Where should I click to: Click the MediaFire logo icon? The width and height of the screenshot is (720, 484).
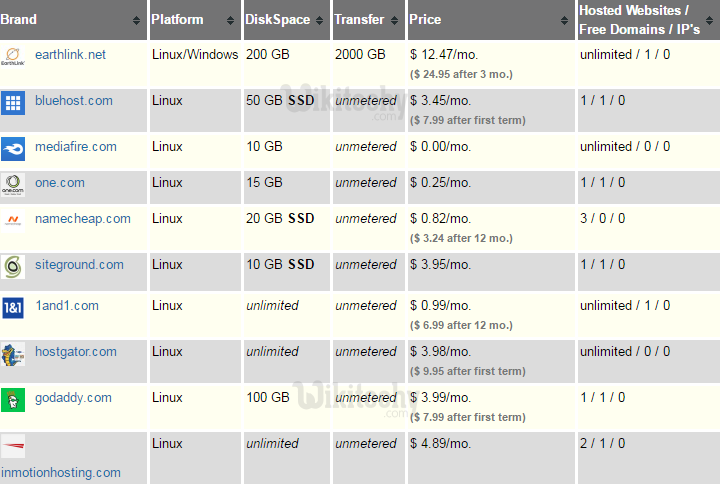coord(13,148)
